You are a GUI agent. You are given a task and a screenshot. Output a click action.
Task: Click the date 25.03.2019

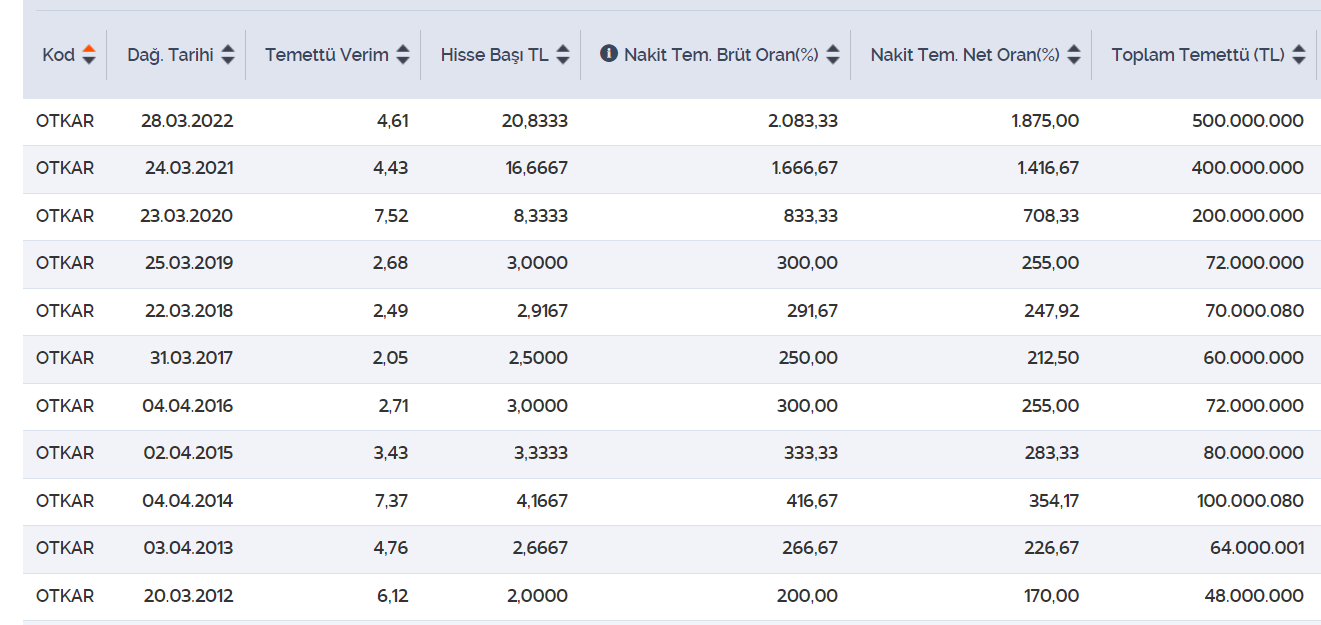point(188,263)
